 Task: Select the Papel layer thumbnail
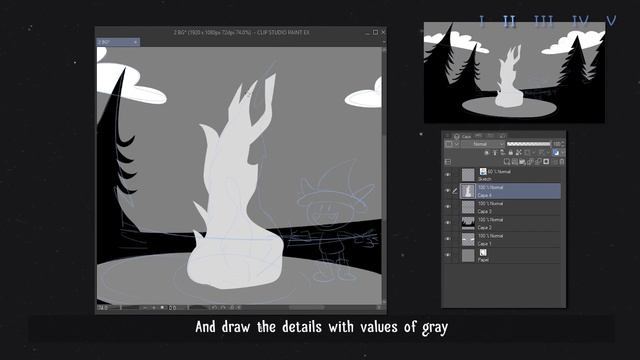[468, 256]
